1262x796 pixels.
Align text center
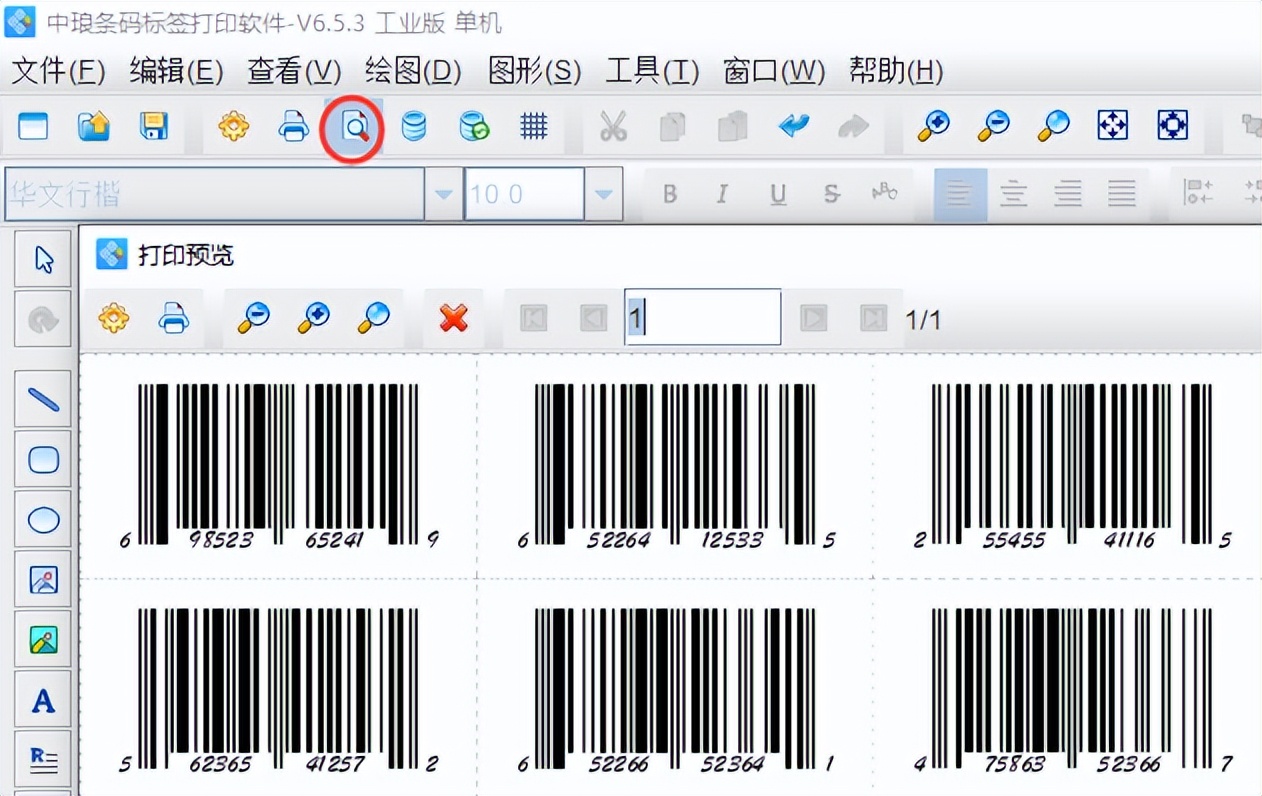(x=1014, y=194)
